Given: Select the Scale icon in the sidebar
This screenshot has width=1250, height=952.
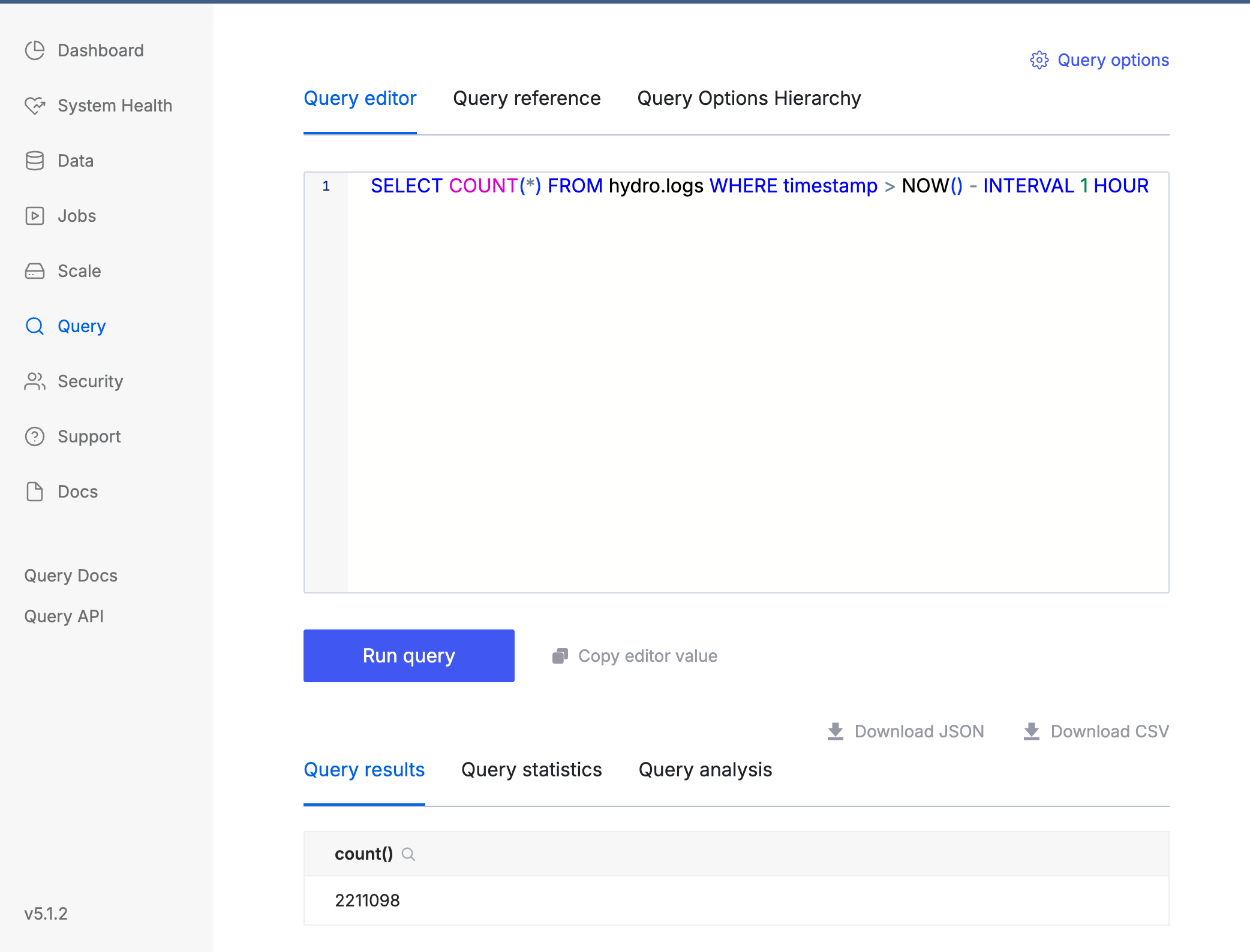Looking at the screenshot, I should [x=35, y=271].
